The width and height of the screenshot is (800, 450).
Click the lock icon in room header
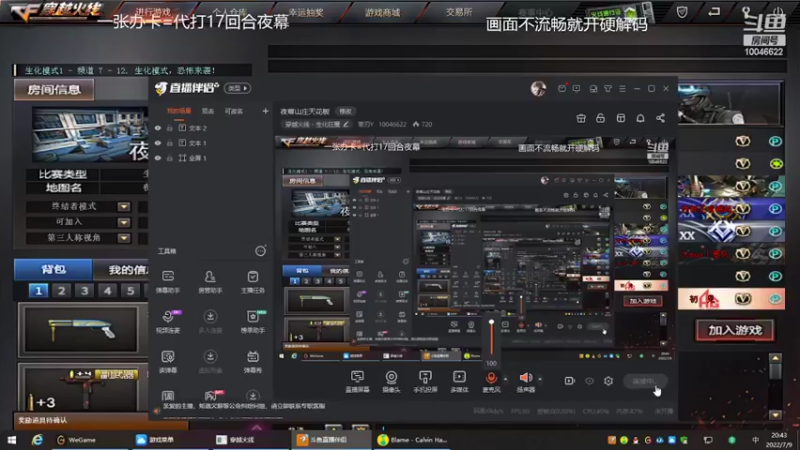(x=601, y=118)
